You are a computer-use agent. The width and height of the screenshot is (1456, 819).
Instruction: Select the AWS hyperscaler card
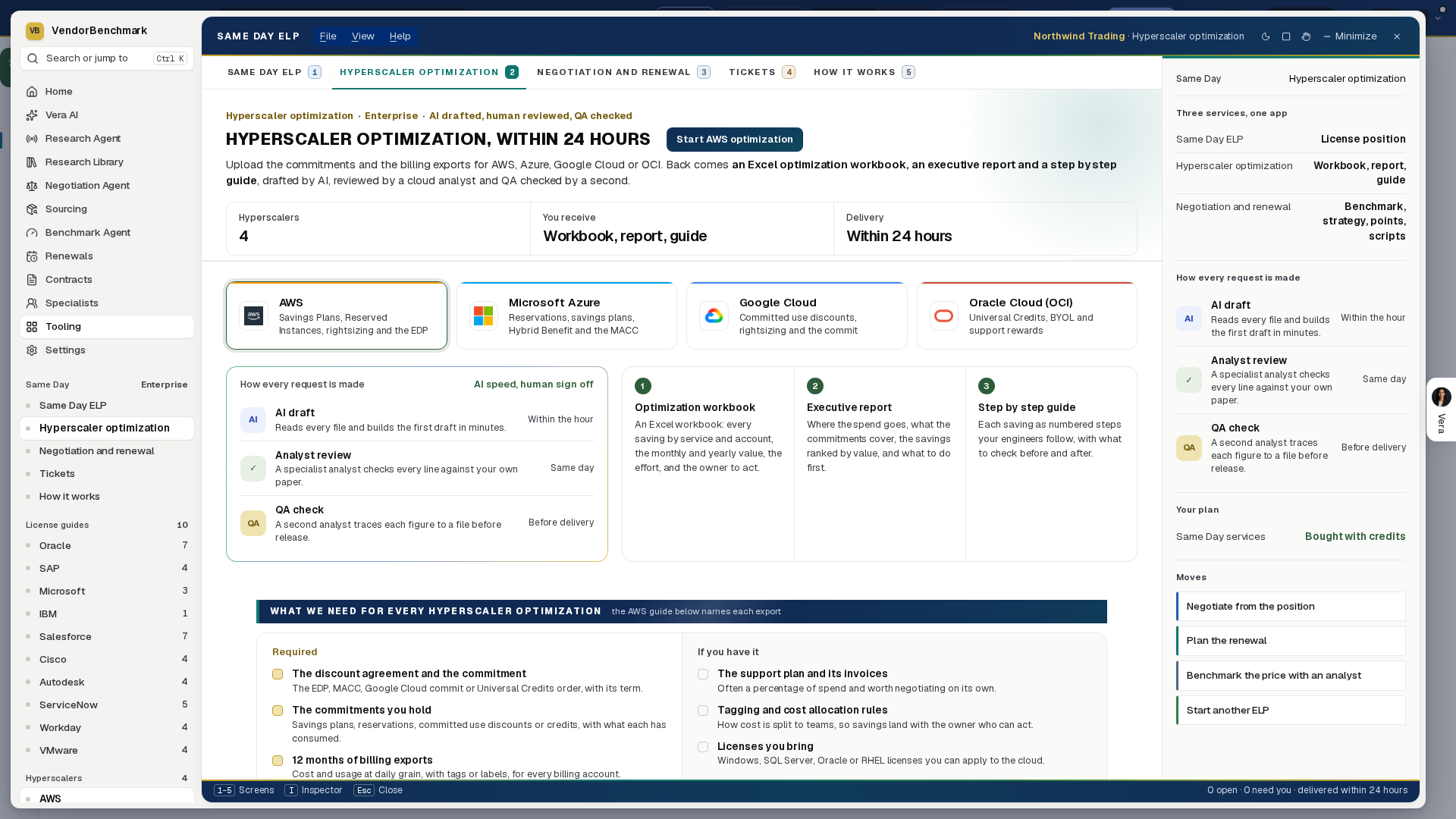pyautogui.click(x=337, y=315)
